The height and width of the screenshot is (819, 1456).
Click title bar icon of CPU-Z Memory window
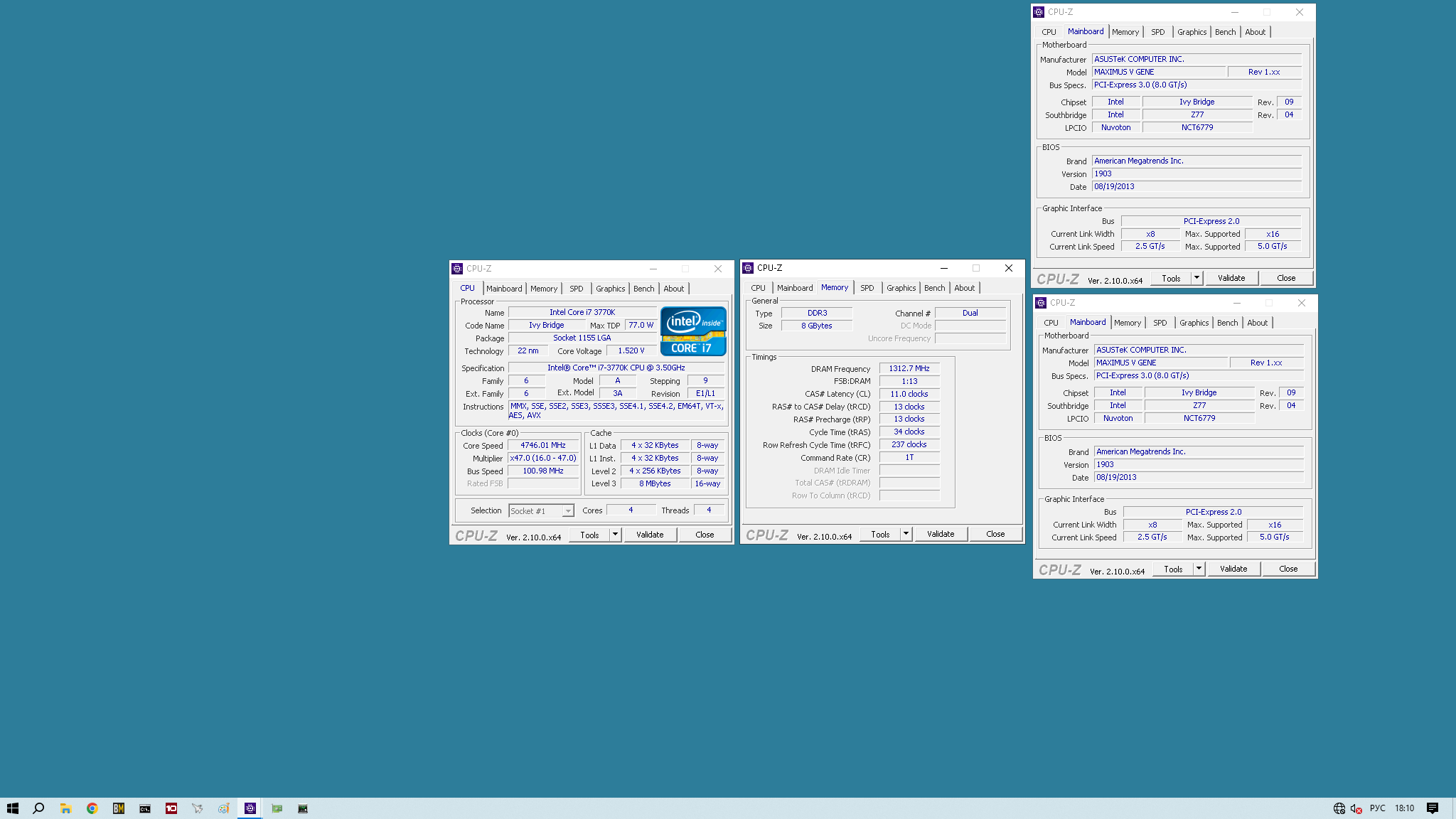pos(748,268)
